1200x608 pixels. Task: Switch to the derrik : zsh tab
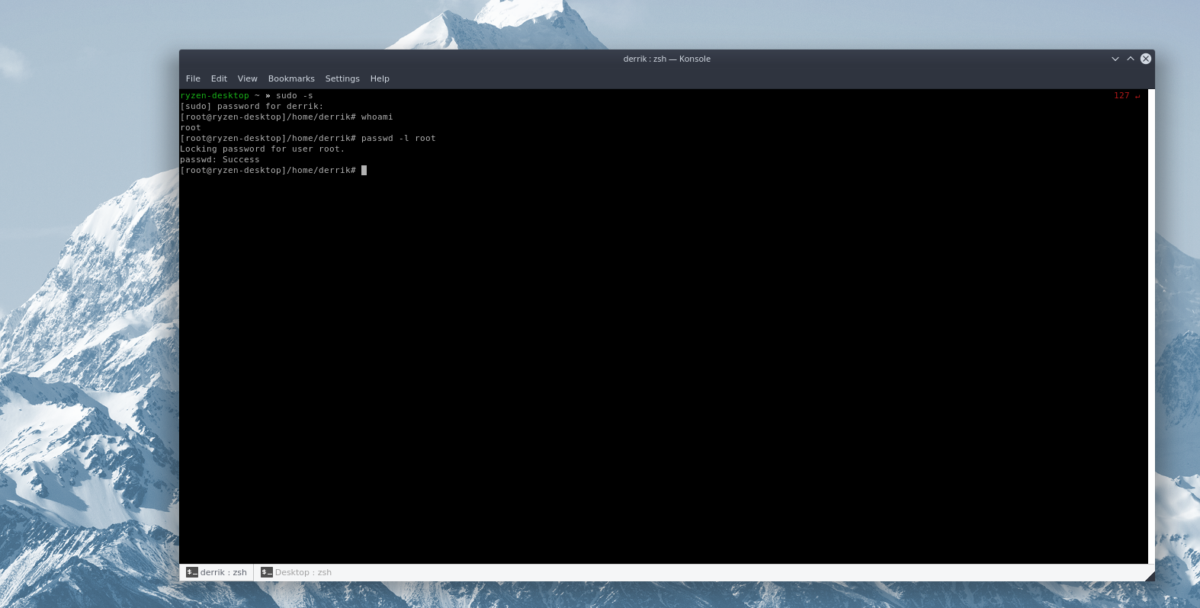click(216, 572)
